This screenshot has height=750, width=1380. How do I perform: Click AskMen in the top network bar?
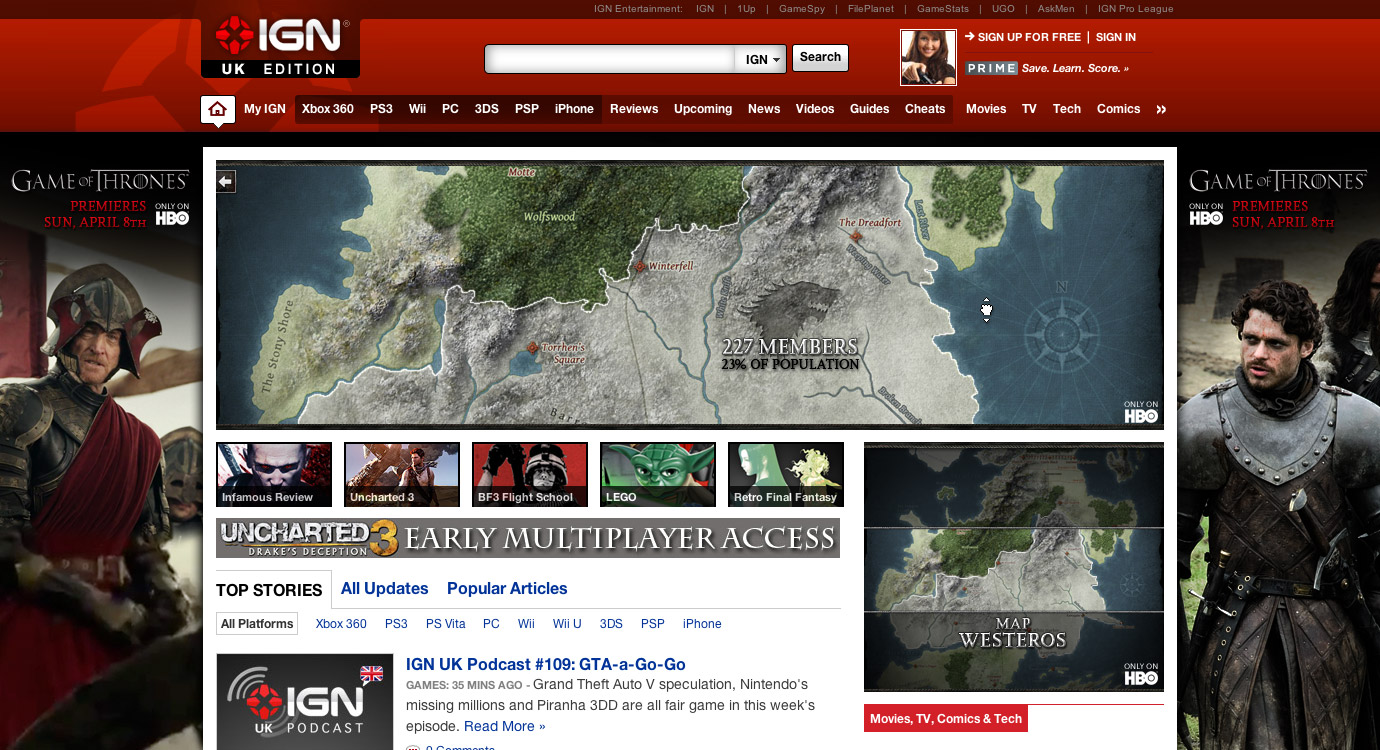[x=1055, y=9]
